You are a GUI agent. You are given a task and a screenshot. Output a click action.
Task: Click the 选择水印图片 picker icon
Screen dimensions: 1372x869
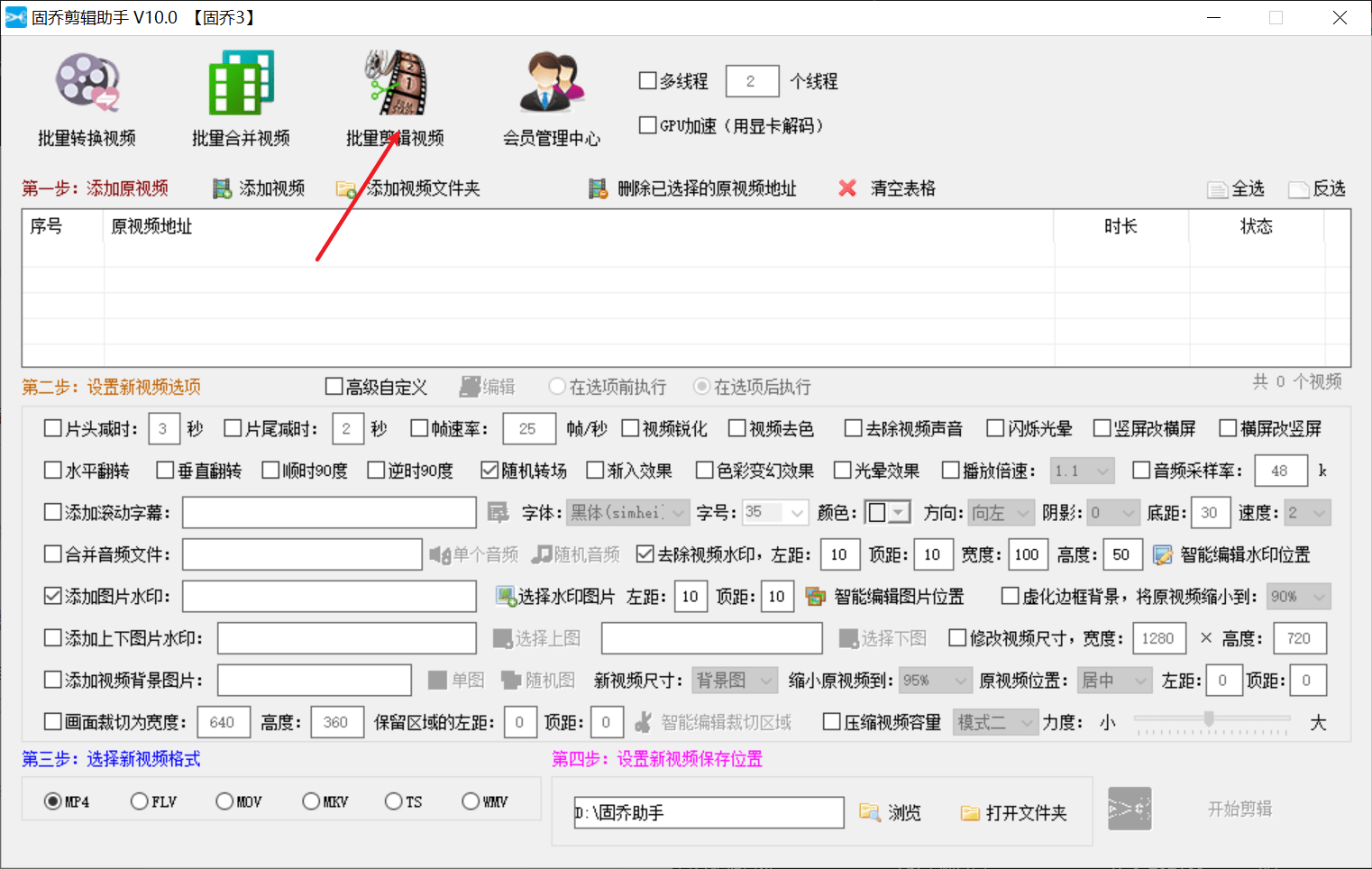[501, 596]
